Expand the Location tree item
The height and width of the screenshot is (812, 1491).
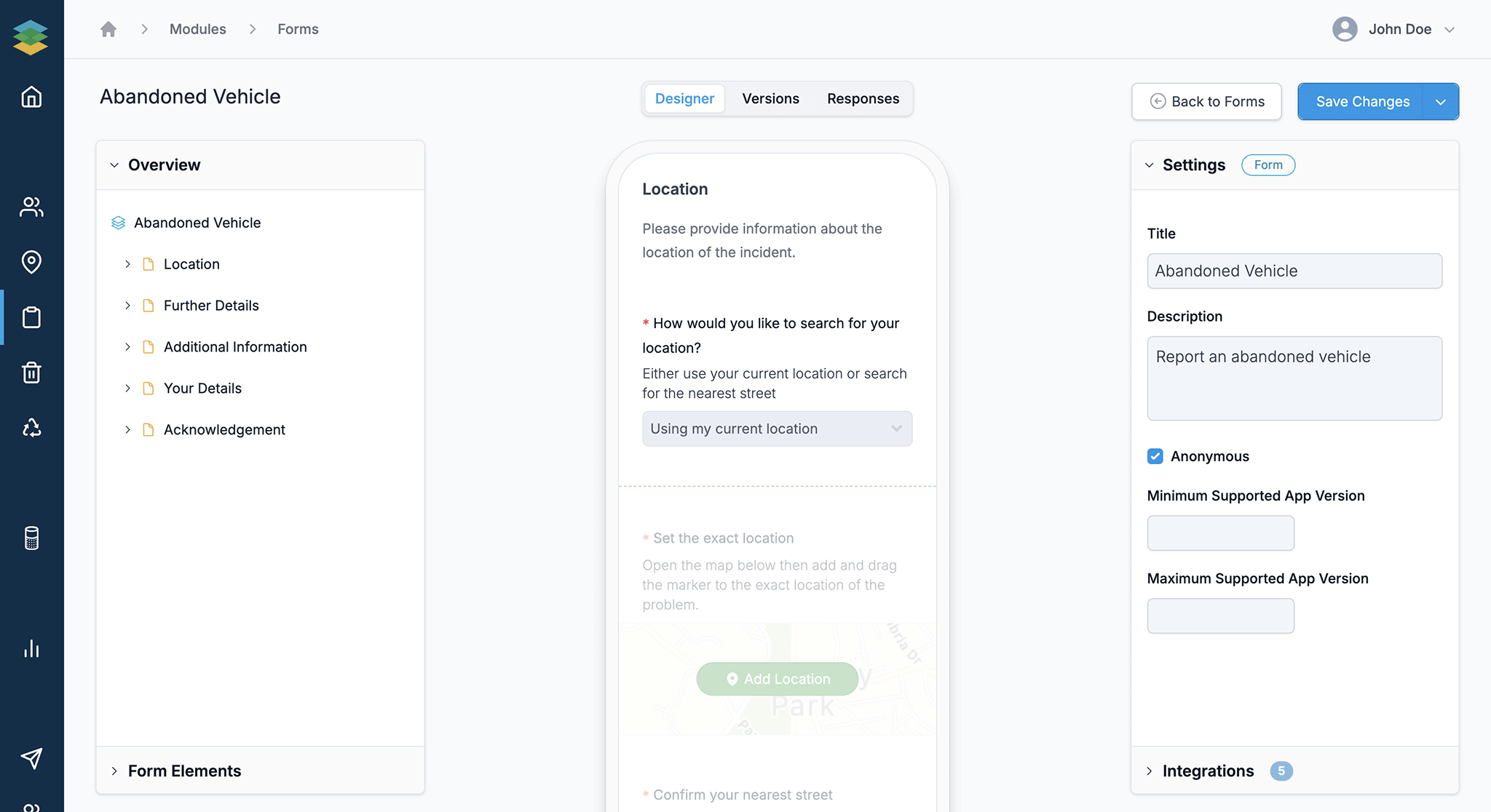pyautogui.click(x=127, y=264)
